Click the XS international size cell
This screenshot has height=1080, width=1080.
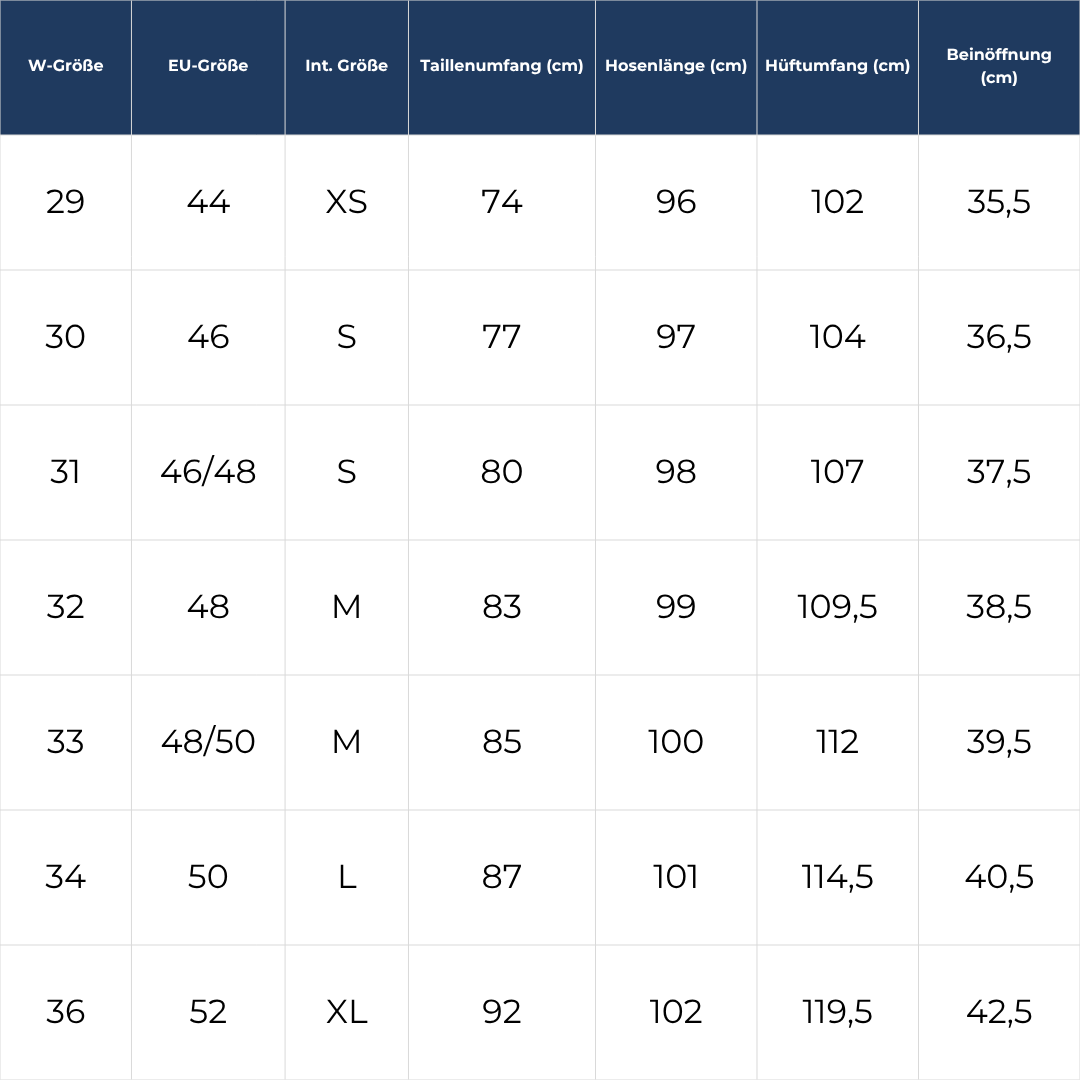click(x=347, y=203)
